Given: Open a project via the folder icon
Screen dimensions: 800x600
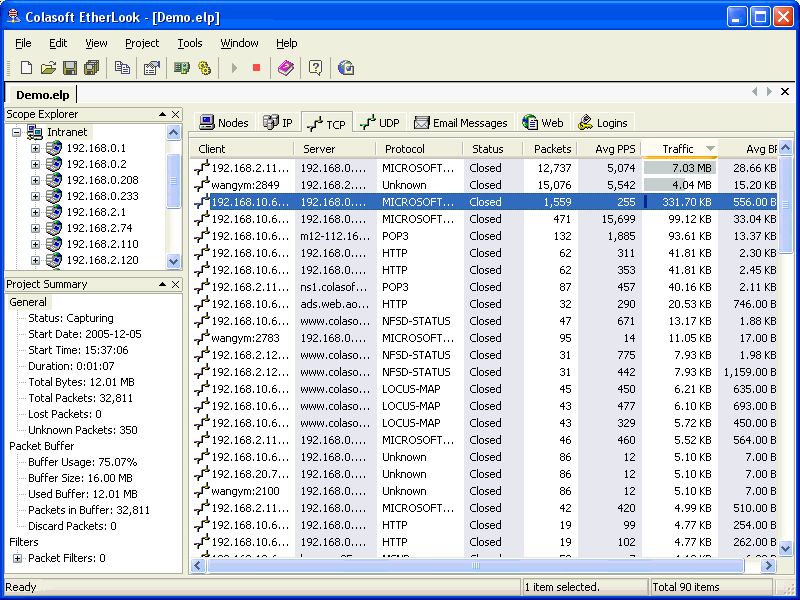Looking at the screenshot, I should [48, 67].
